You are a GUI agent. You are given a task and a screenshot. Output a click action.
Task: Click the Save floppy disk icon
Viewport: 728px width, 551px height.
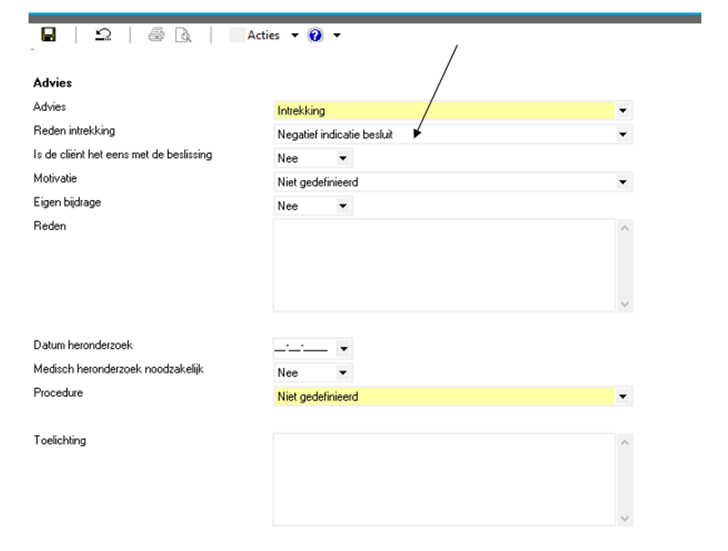(x=49, y=35)
